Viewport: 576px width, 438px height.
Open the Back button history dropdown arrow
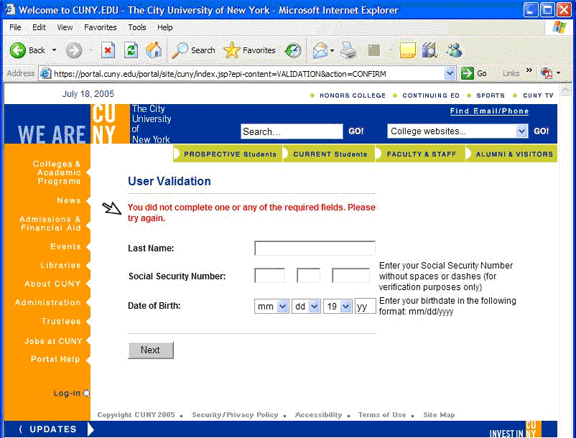pos(54,50)
